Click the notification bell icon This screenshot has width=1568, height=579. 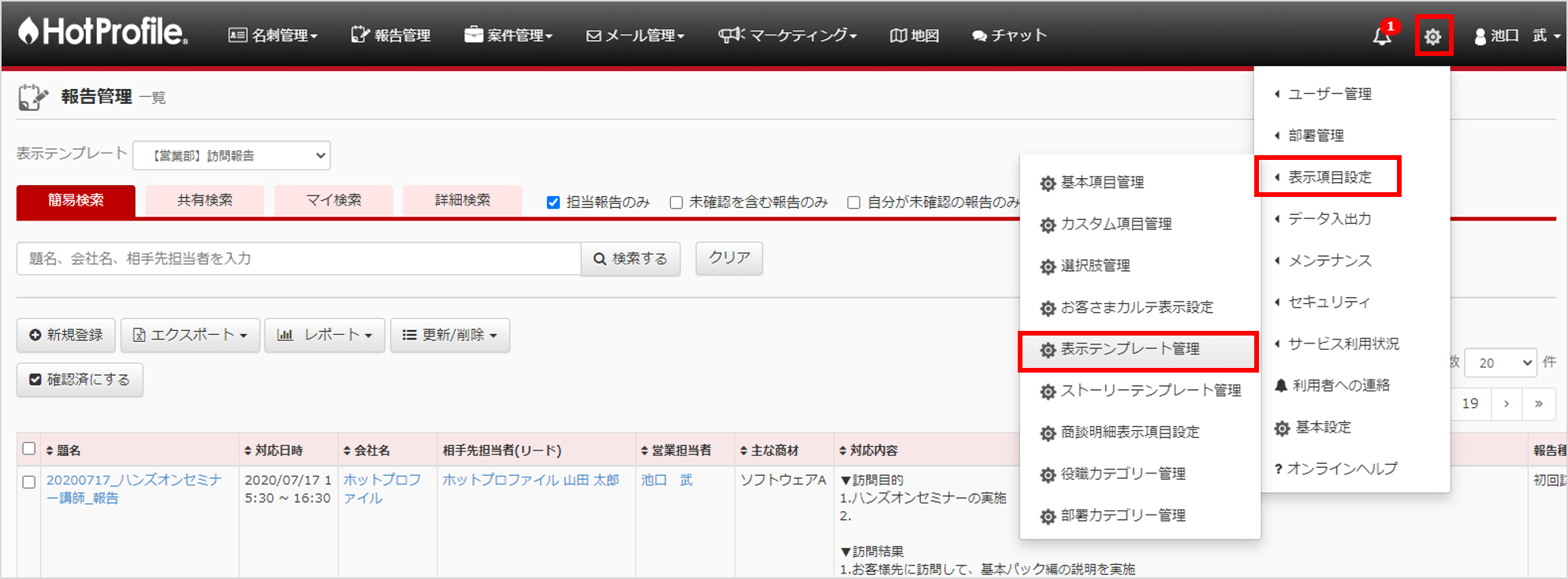1381,36
